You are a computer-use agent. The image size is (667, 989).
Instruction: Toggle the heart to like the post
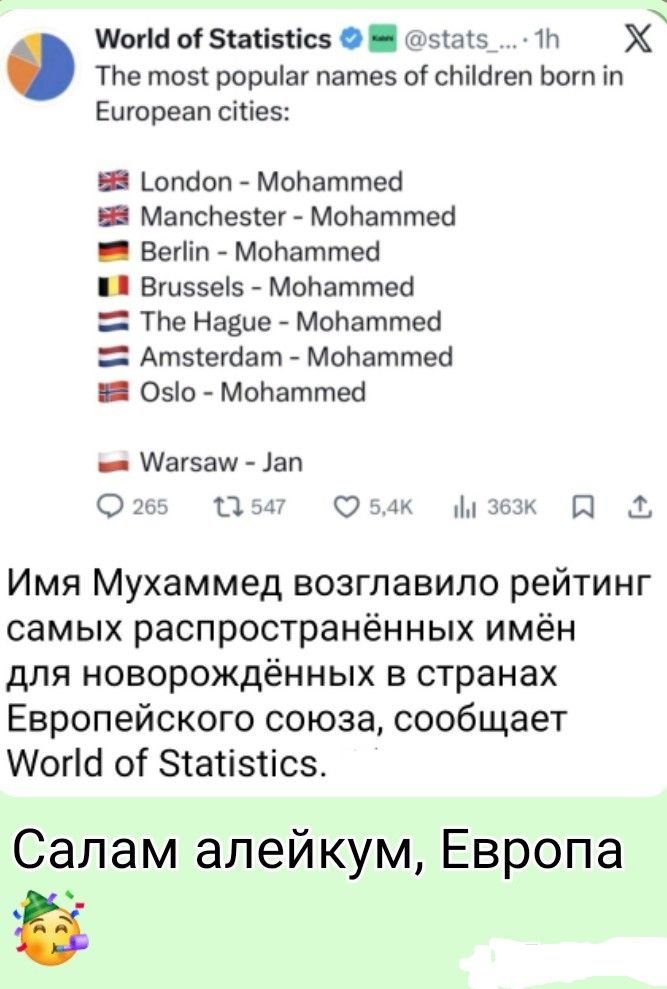tap(347, 507)
